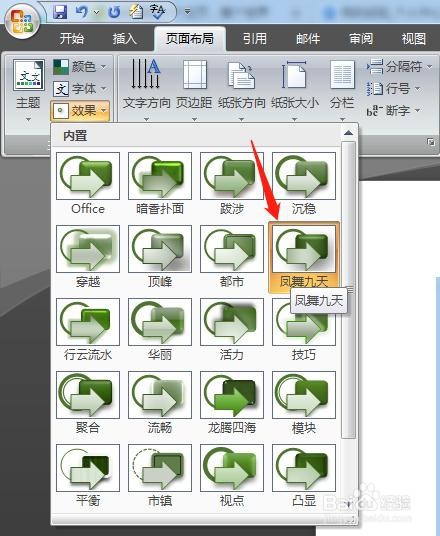Screen dimensions: 440x536
Task: Select the 流畅 theme effect
Action: coord(160,403)
